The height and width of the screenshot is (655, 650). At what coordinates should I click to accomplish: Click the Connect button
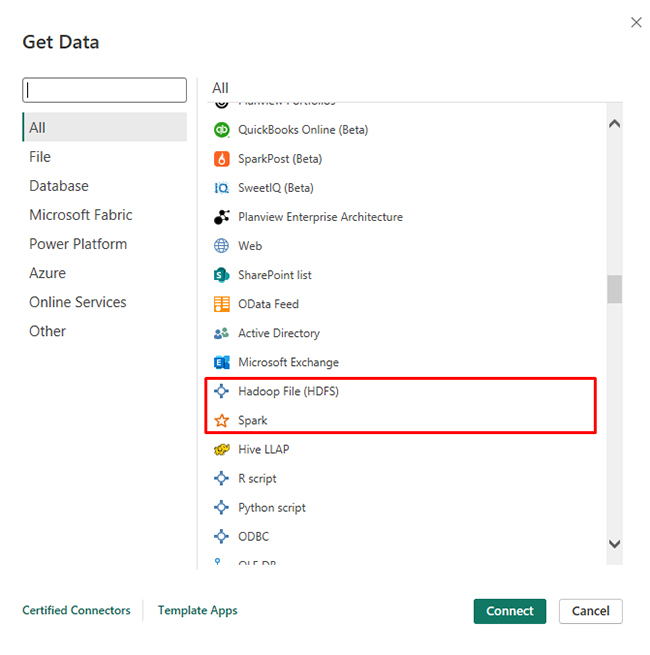point(510,611)
